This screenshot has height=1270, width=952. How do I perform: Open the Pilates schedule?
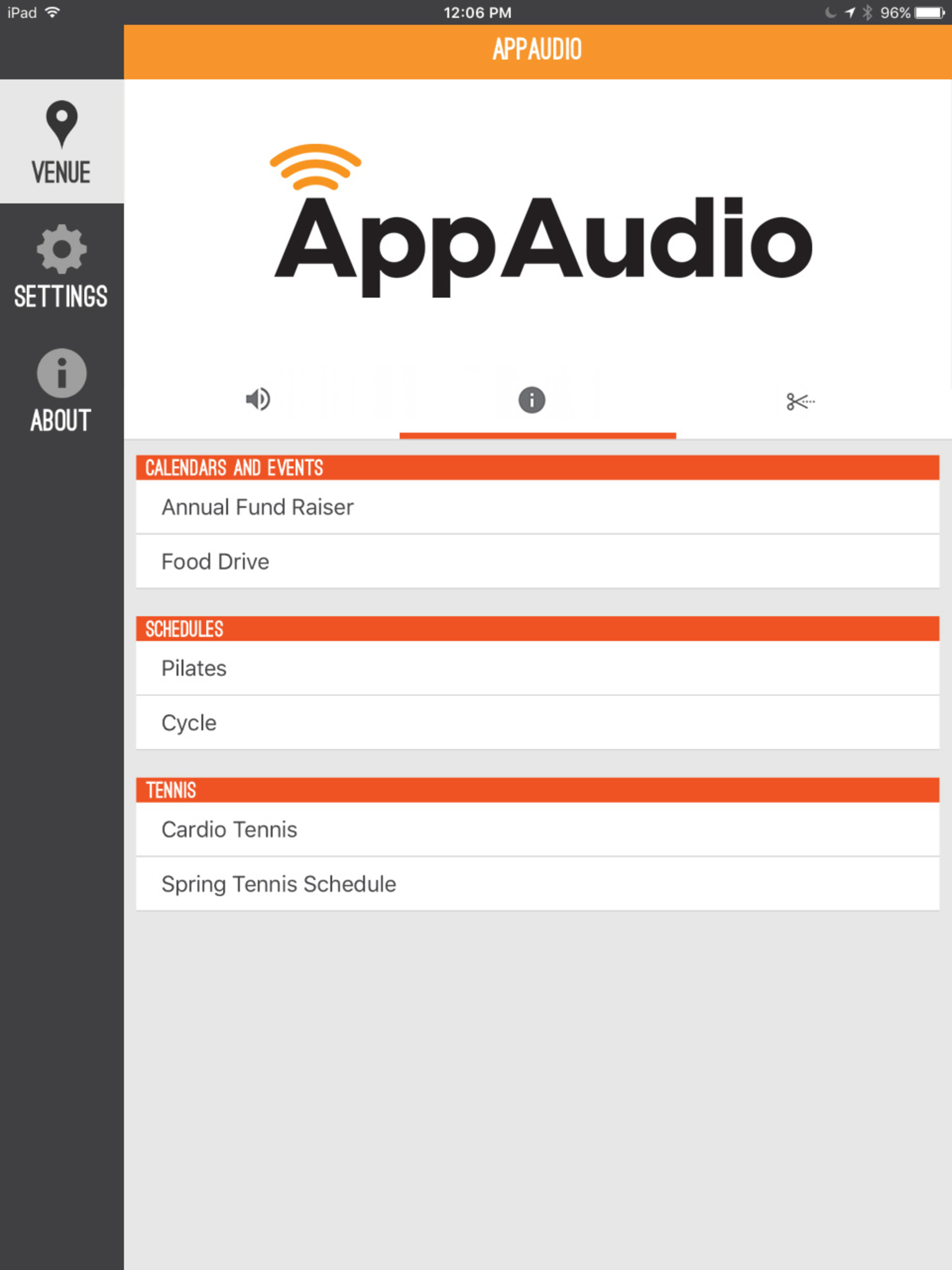(x=537, y=668)
